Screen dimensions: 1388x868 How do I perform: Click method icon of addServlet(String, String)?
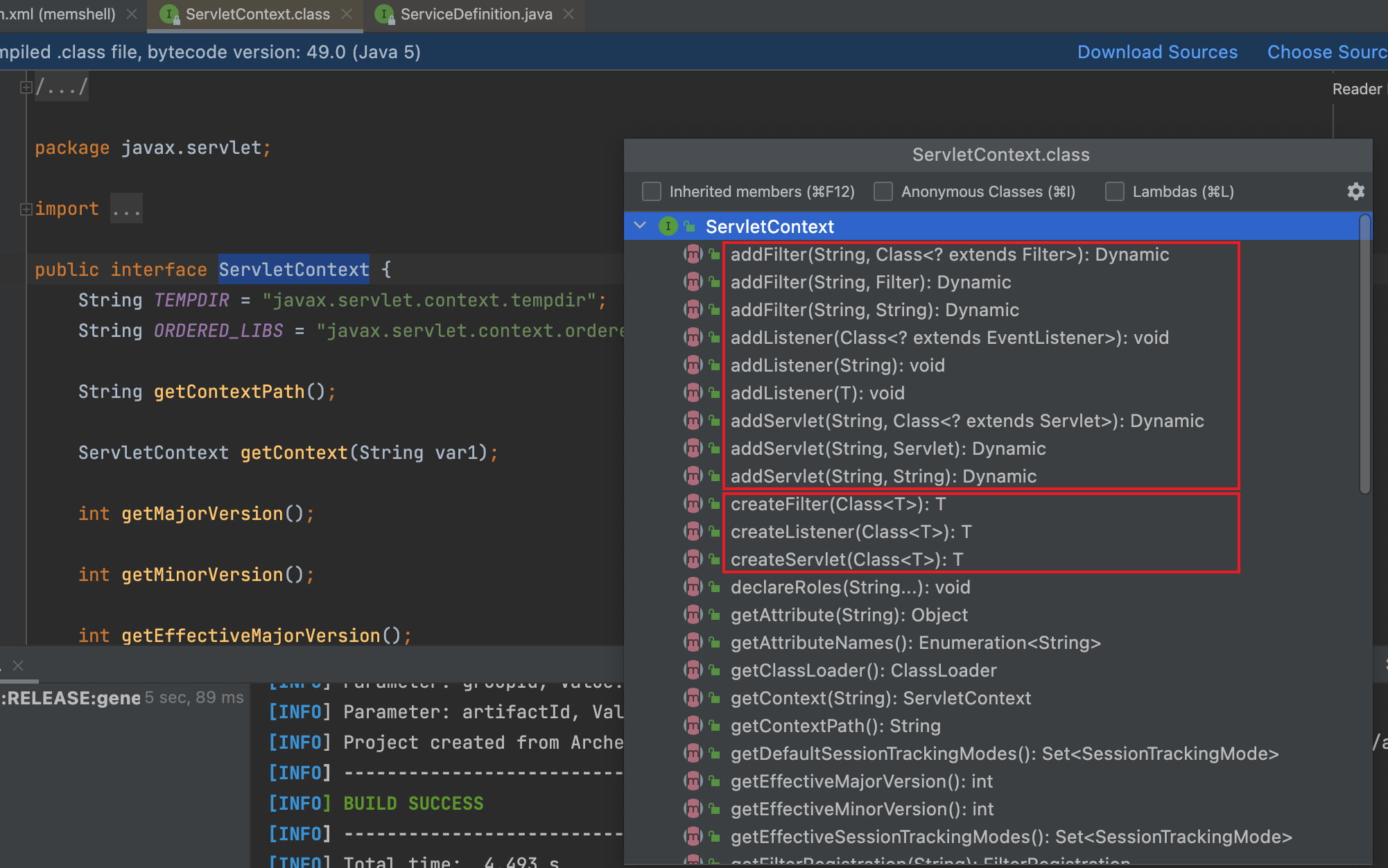click(x=693, y=476)
